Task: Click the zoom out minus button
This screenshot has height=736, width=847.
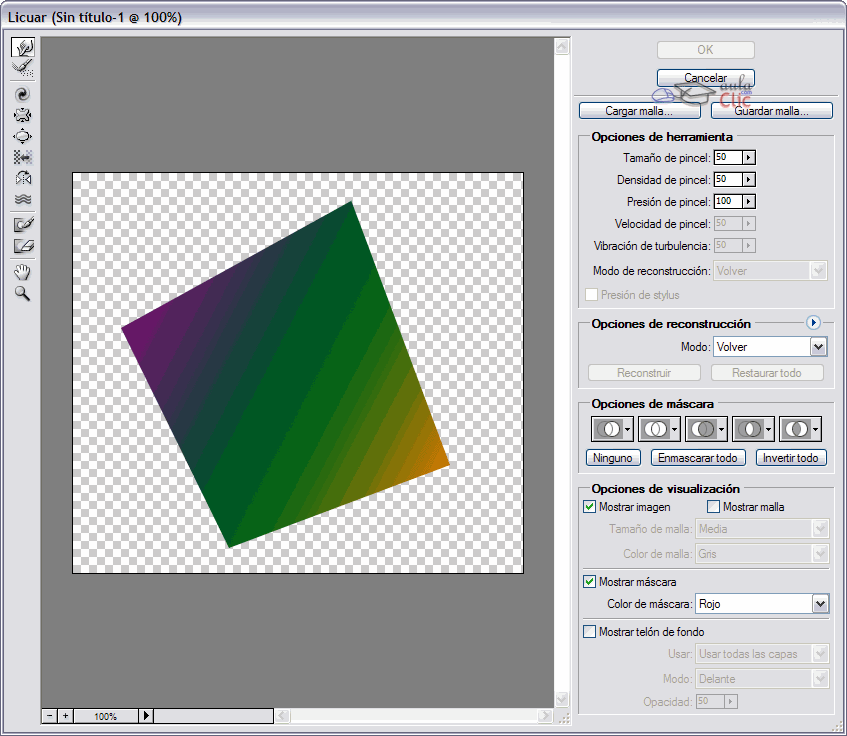Action: coord(49,716)
